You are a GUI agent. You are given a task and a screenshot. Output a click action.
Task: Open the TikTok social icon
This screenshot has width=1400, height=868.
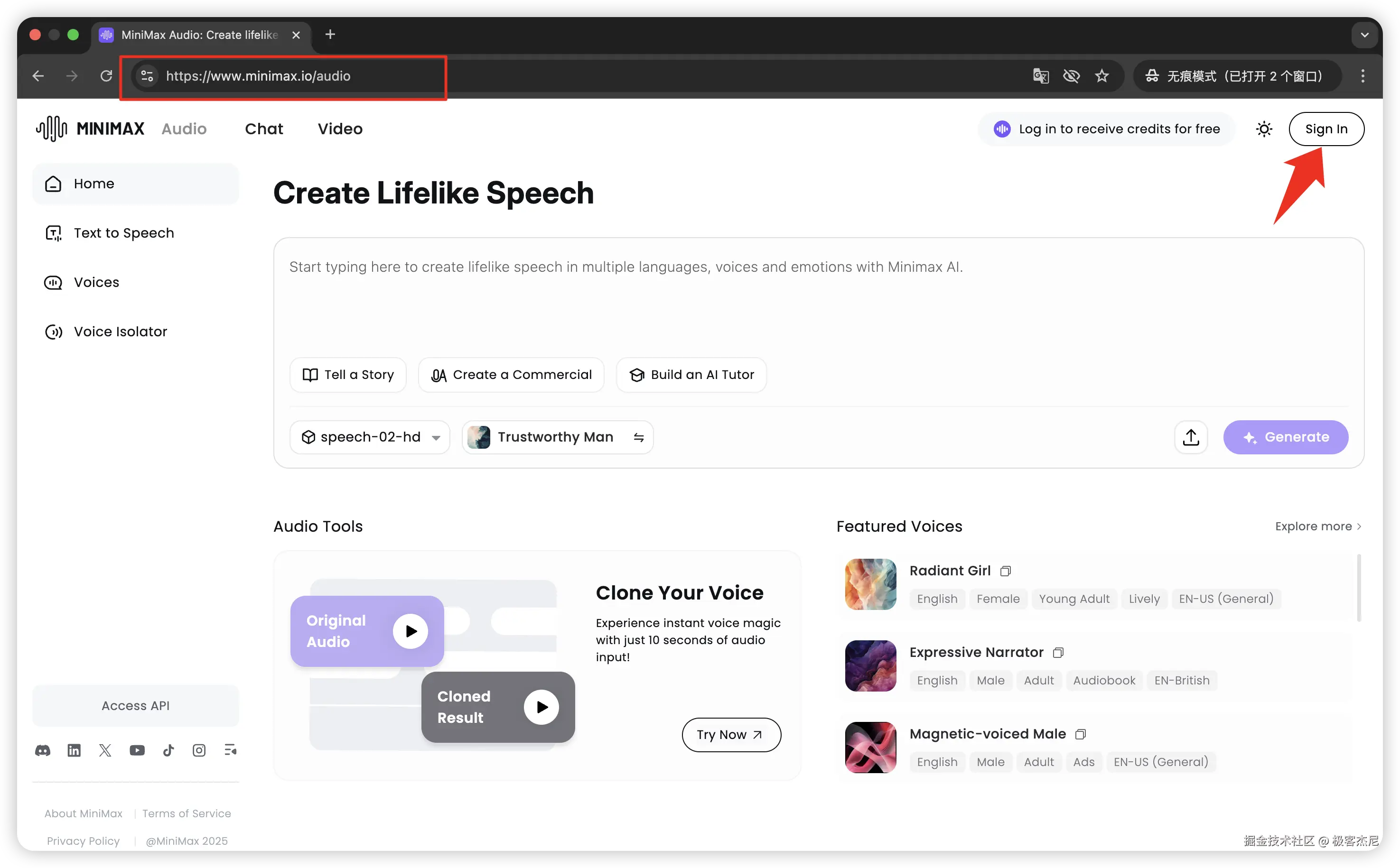coord(168,750)
